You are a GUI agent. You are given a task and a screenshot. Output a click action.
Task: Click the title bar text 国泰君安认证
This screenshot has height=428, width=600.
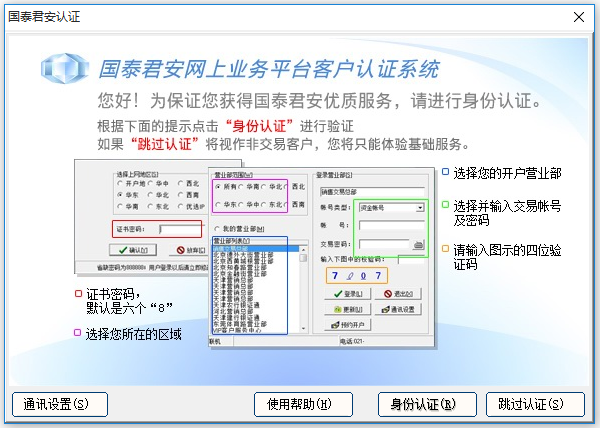pos(44,17)
